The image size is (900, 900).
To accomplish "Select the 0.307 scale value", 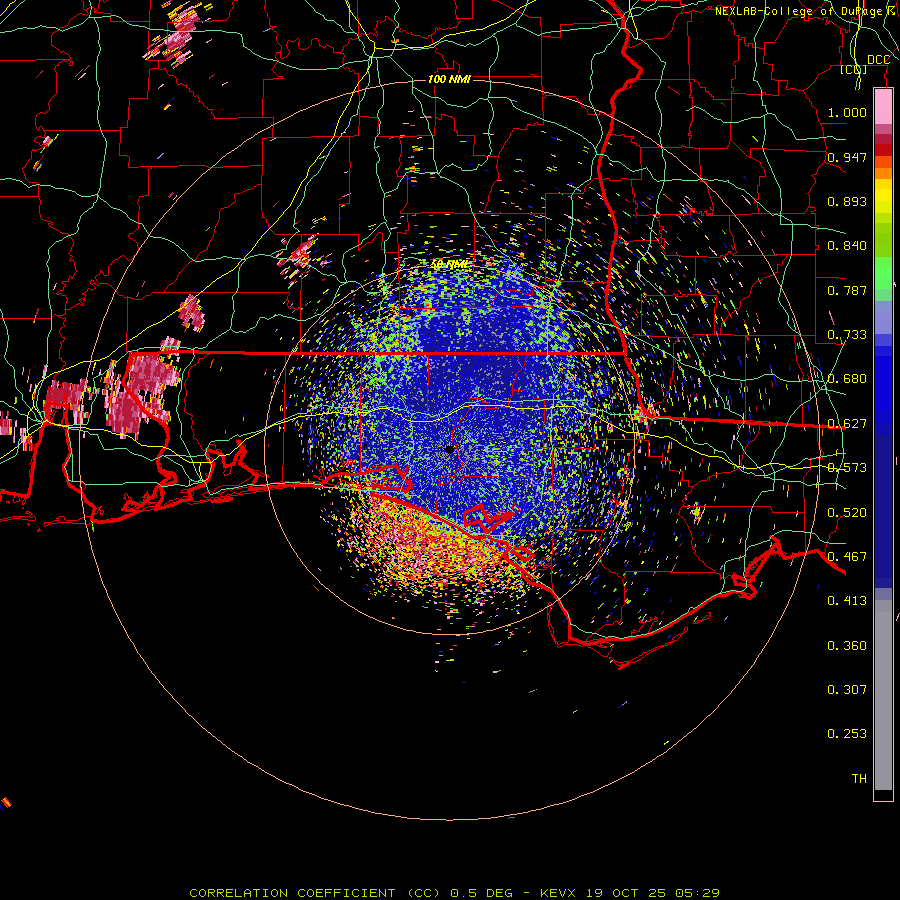I will tap(847, 690).
